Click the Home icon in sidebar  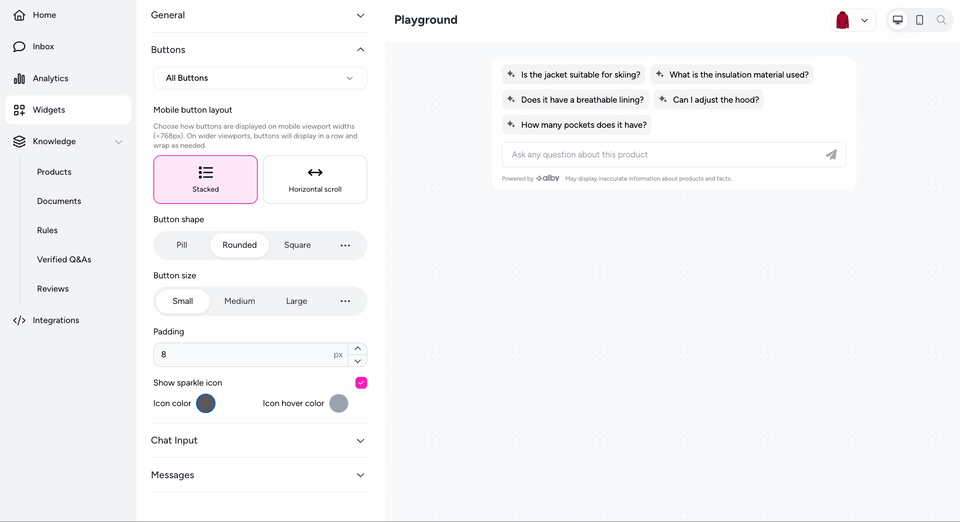tap(20, 15)
